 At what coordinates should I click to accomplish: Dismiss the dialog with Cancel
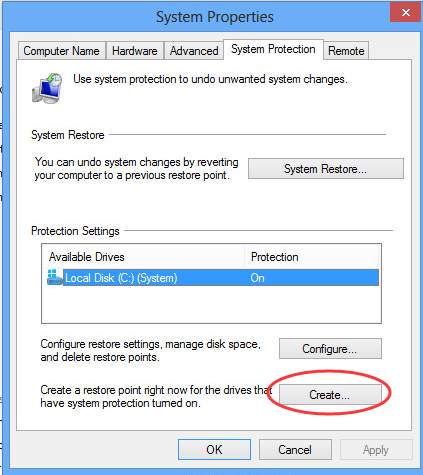pyautogui.click(x=295, y=449)
